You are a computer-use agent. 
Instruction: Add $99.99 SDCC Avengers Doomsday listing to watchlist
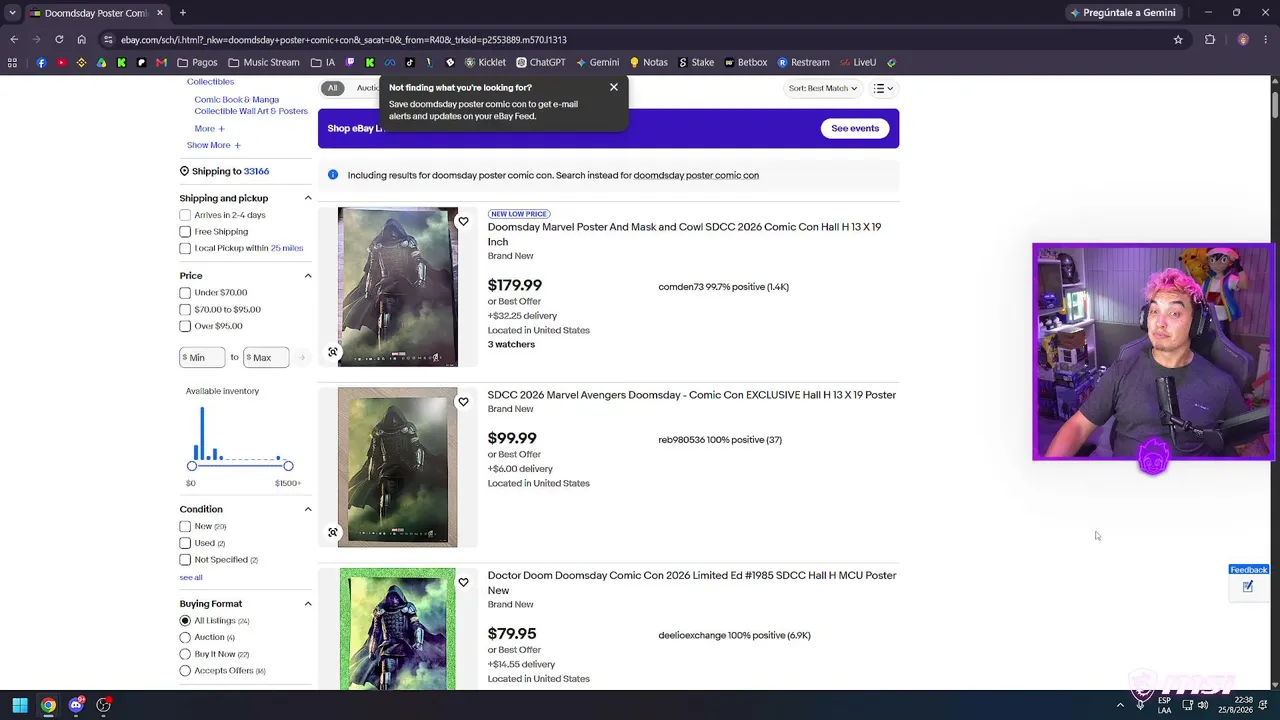click(463, 402)
